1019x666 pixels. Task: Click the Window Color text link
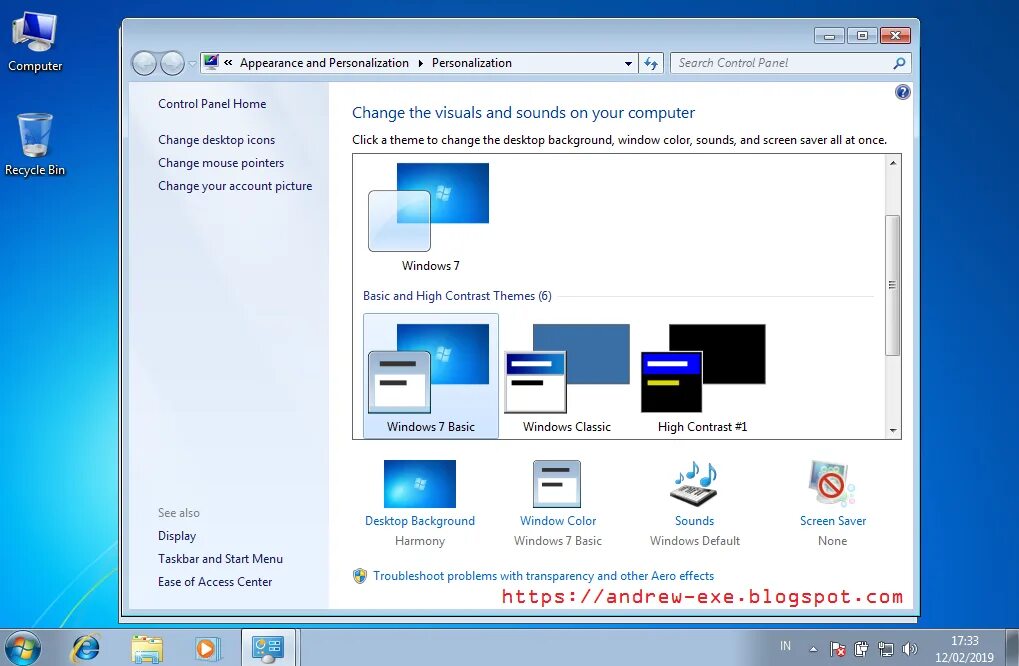[558, 521]
